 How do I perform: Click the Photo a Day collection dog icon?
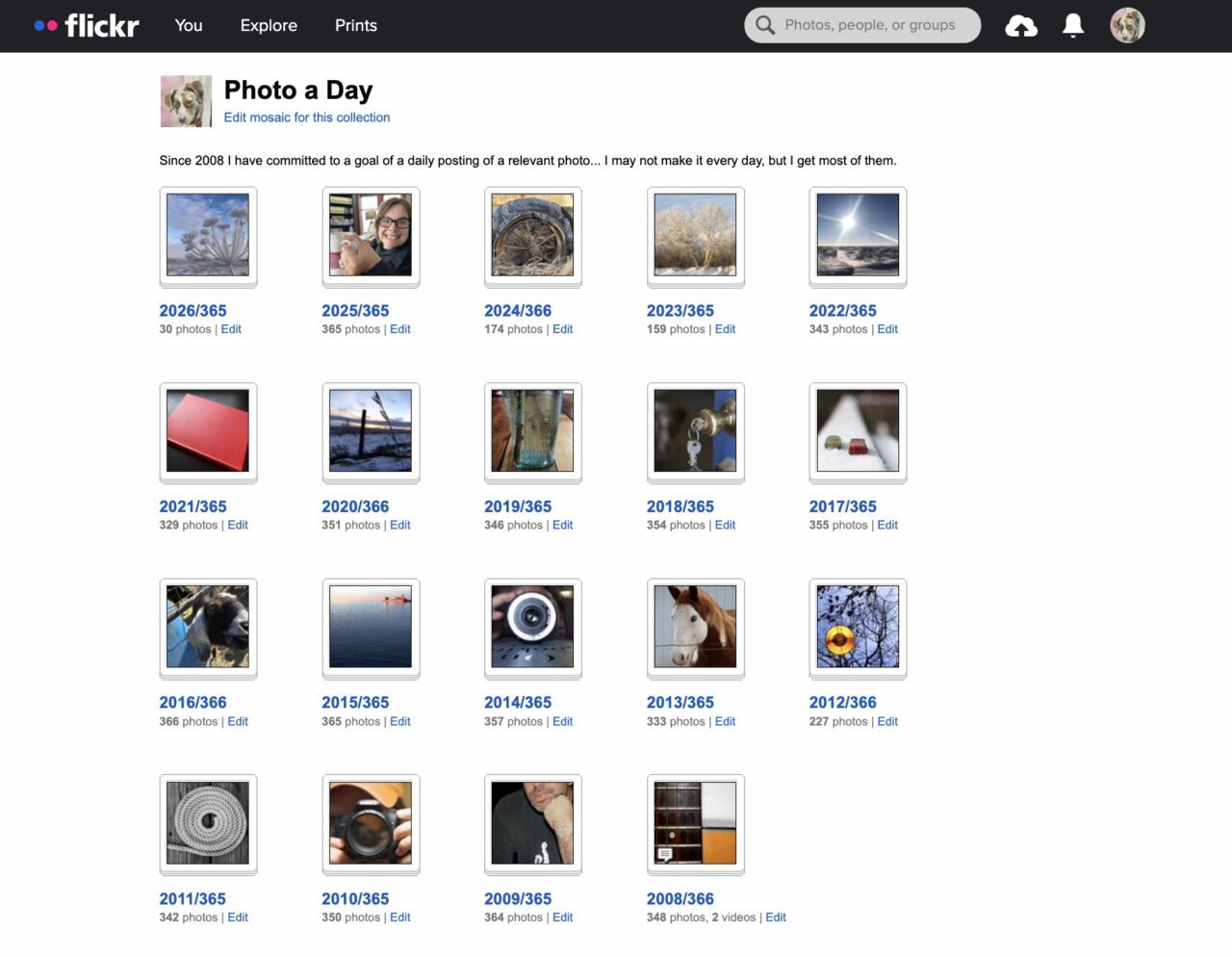(186, 100)
